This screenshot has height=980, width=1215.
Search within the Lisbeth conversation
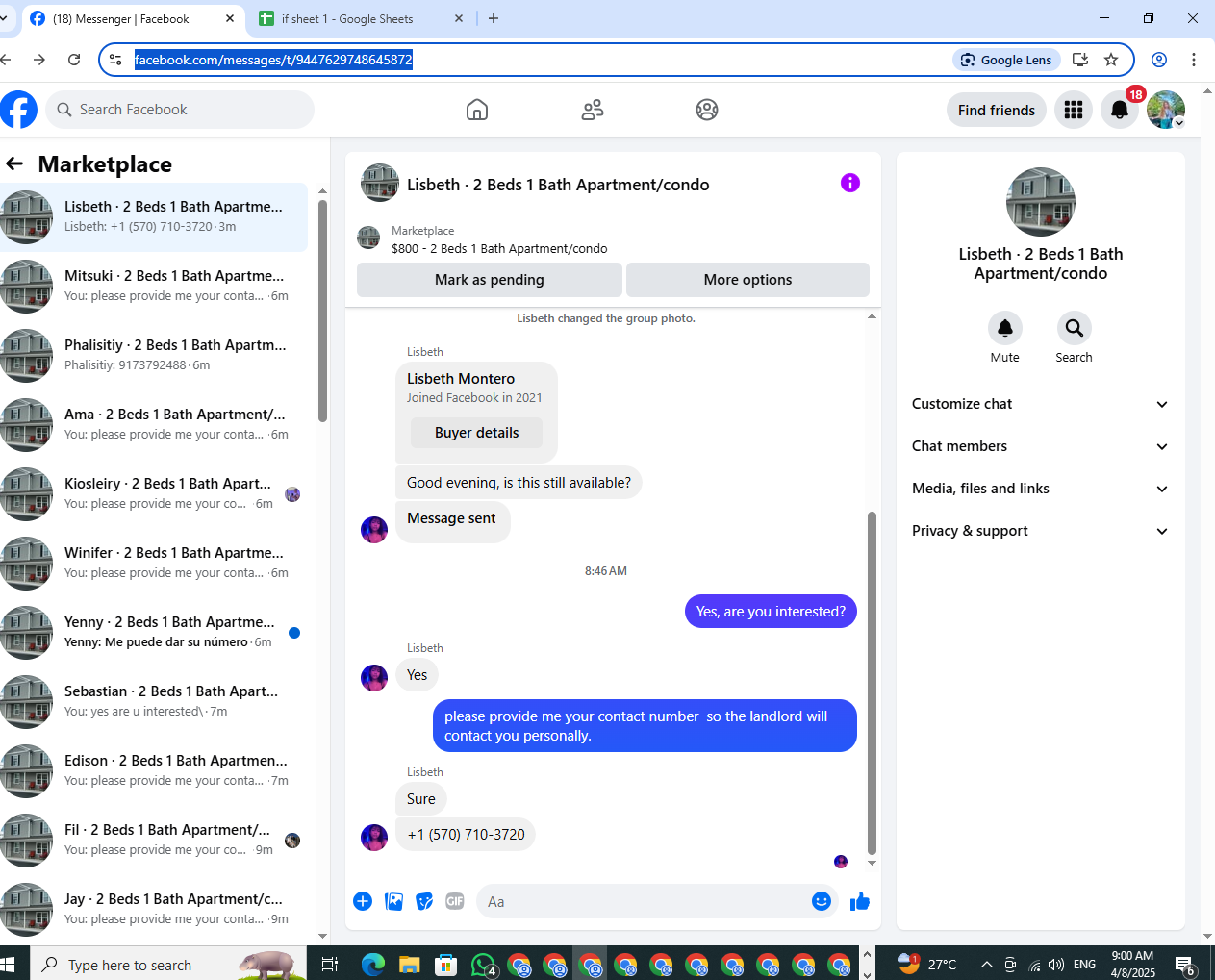pos(1075,328)
